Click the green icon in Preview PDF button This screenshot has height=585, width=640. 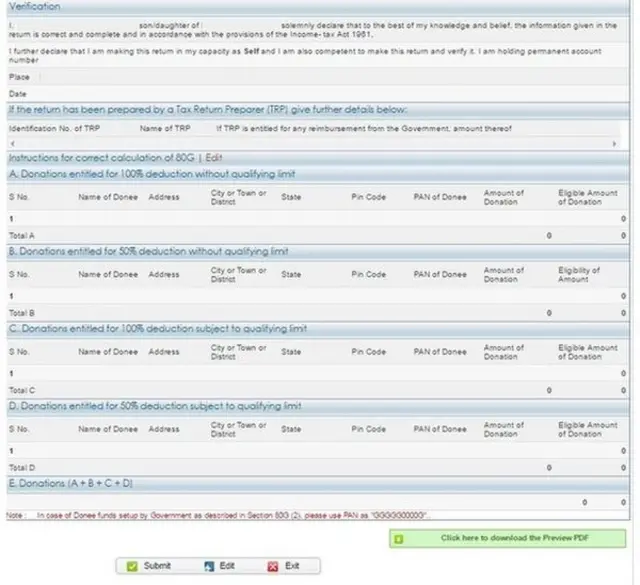(x=399, y=539)
